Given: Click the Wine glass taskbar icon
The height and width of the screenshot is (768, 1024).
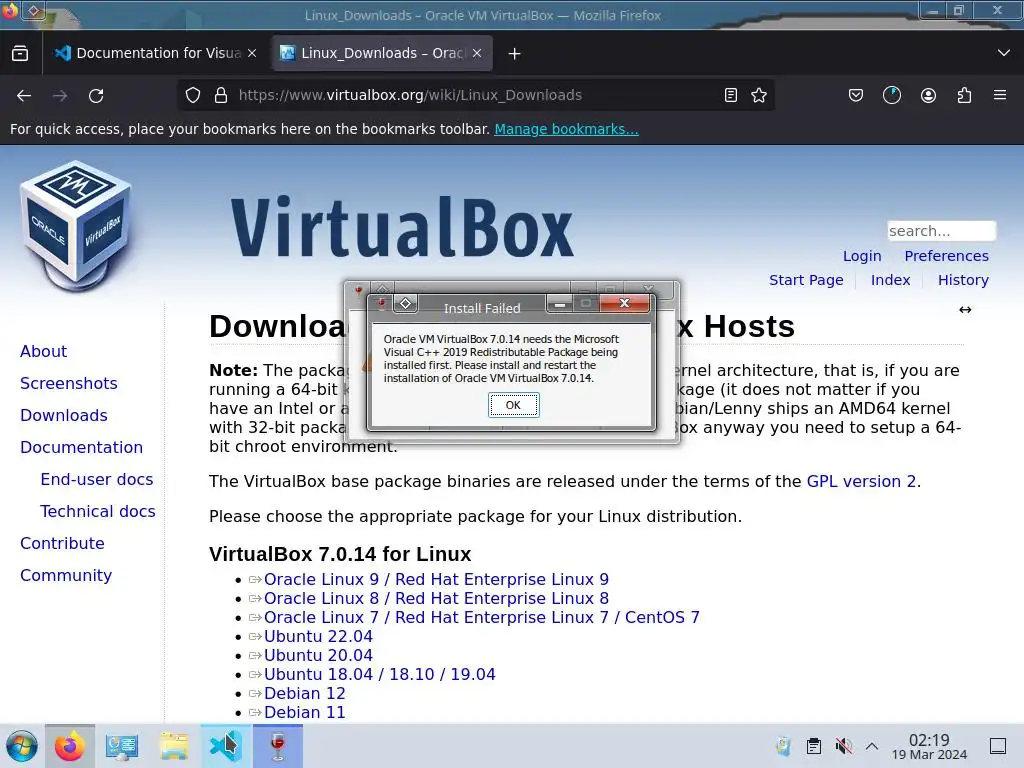Looking at the screenshot, I should (278, 746).
